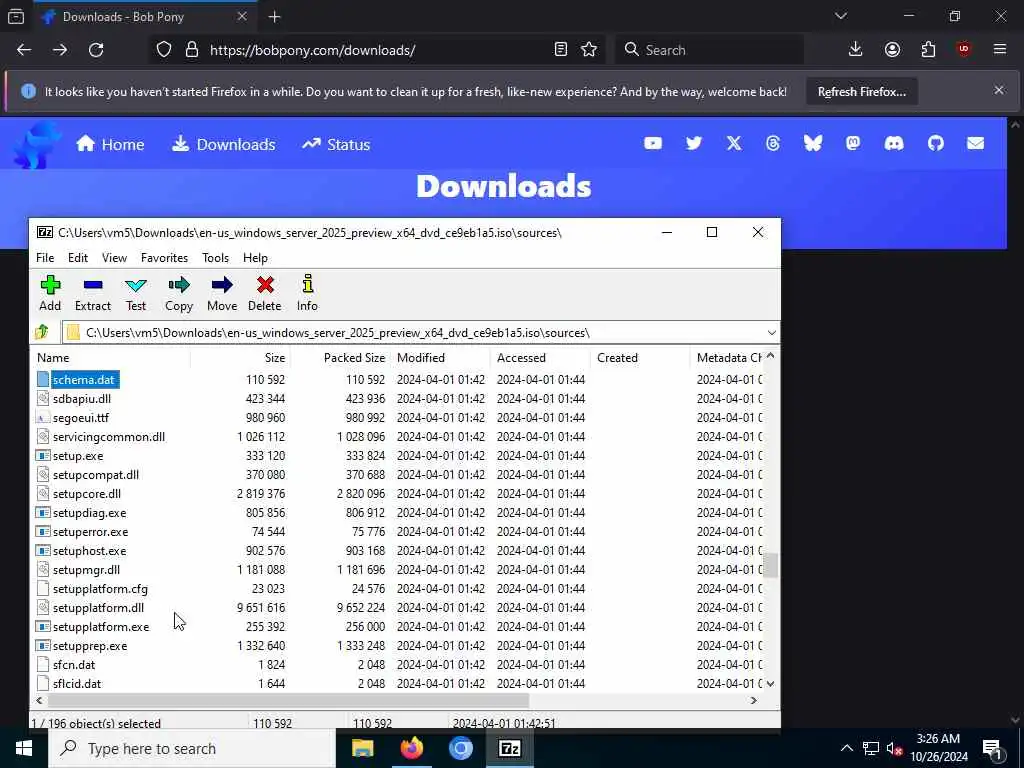
Task: Open Firefox application hamburger menu
Action: (1000, 50)
